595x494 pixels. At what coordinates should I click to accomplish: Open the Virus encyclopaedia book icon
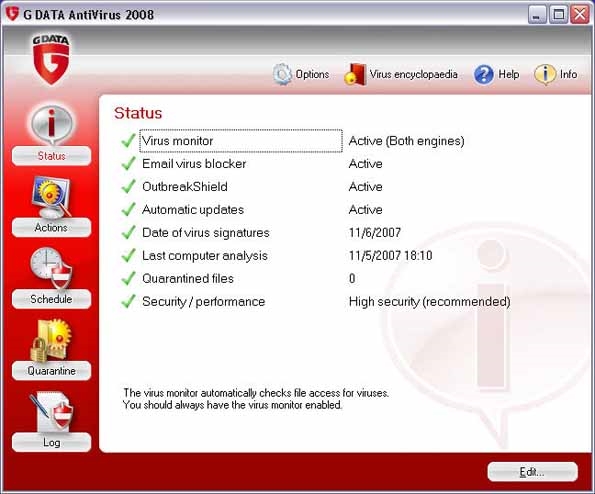355,74
